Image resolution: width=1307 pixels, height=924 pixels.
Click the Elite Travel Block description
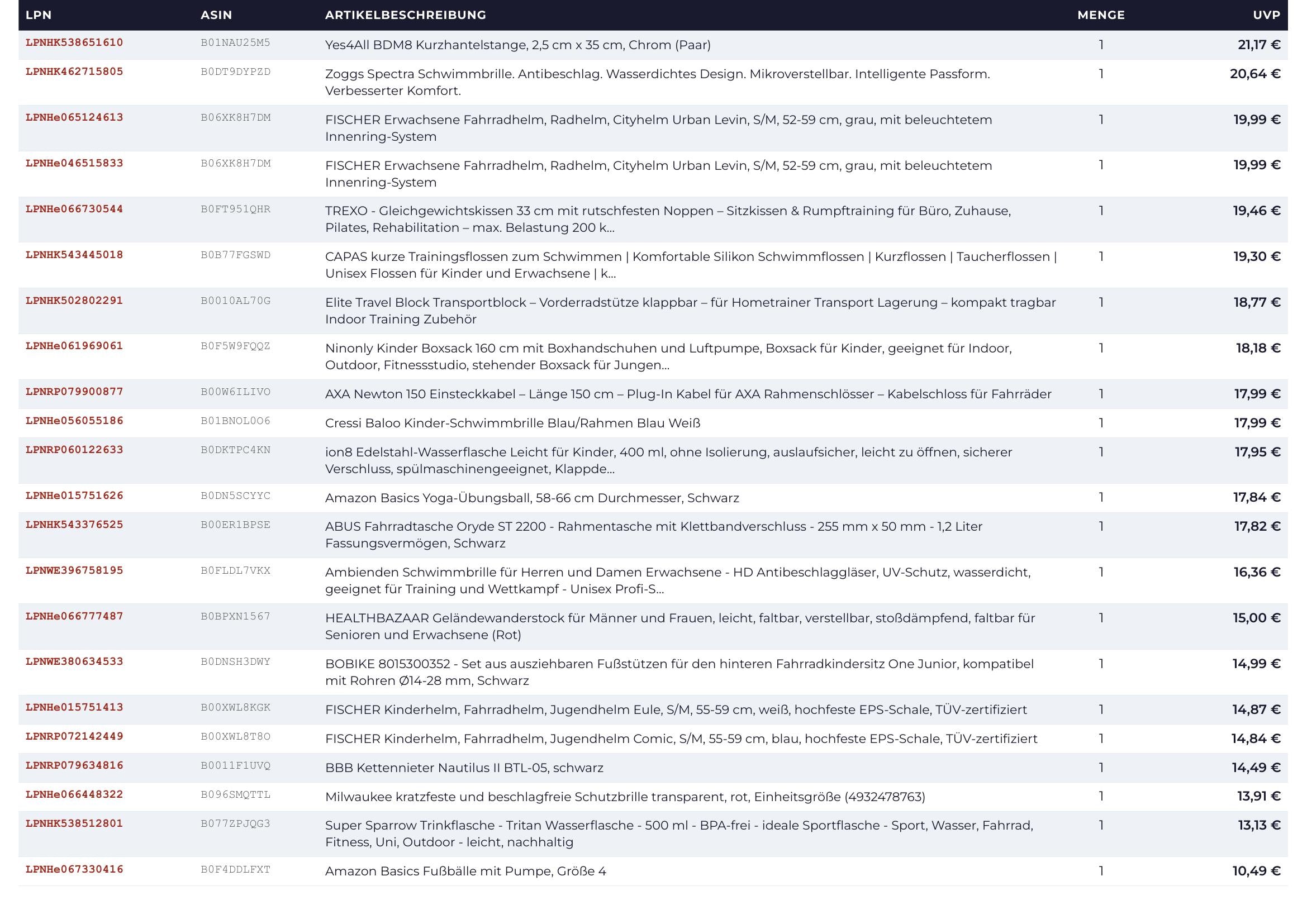tap(691, 311)
